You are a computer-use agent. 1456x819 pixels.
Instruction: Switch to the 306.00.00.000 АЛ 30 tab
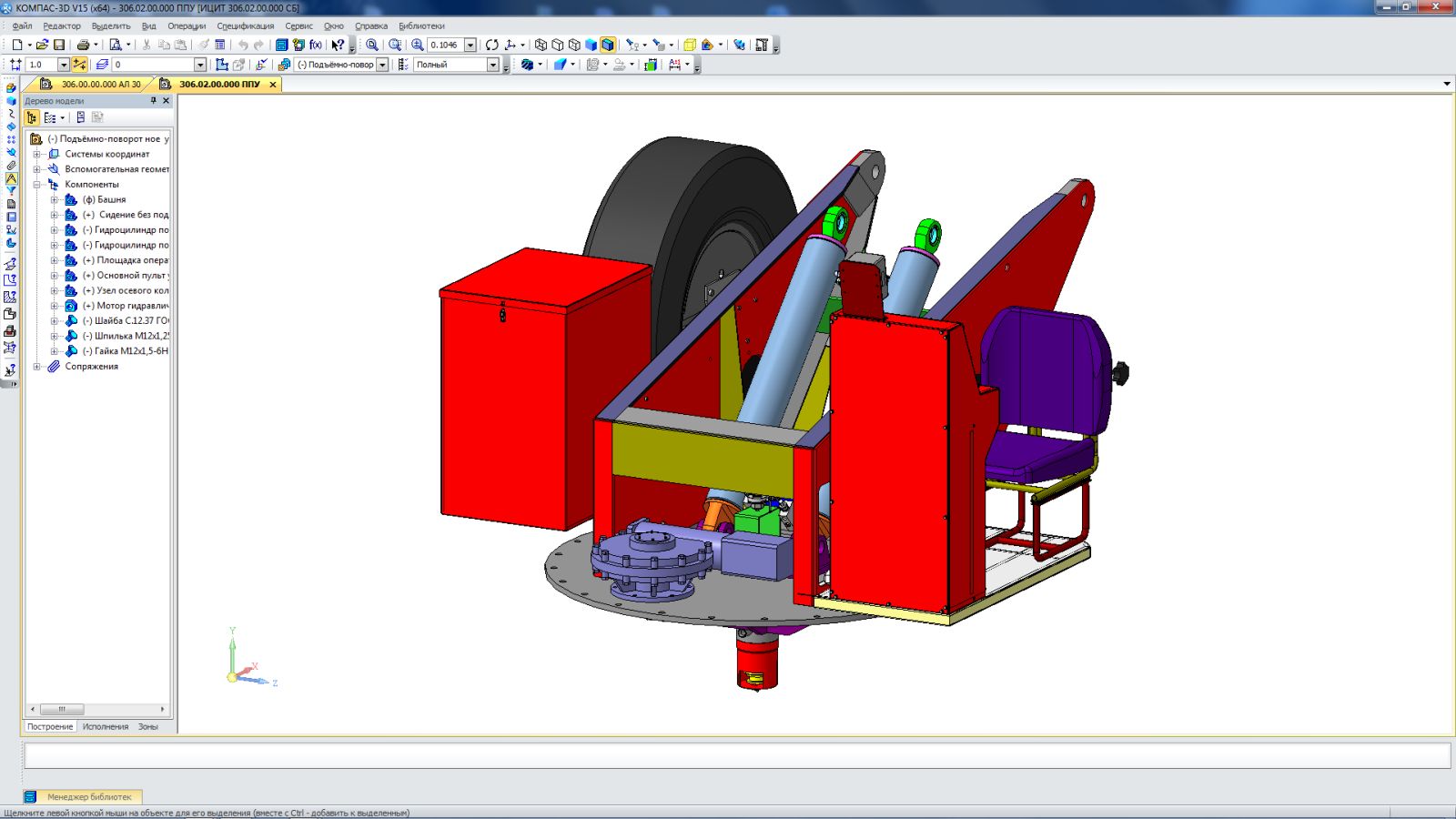(x=100, y=84)
